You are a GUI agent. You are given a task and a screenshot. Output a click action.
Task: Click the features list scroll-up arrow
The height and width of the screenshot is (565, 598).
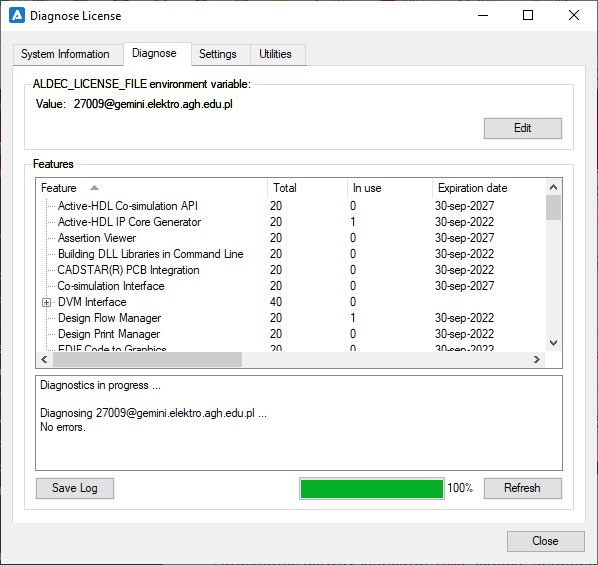click(x=553, y=187)
